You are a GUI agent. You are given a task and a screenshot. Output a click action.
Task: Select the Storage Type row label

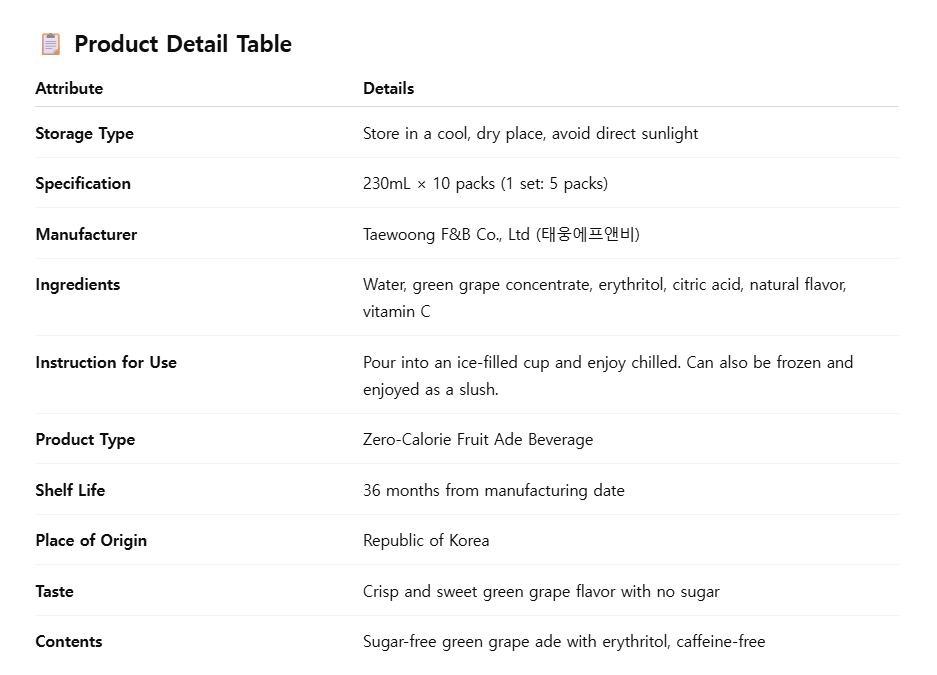click(x=84, y=133)
